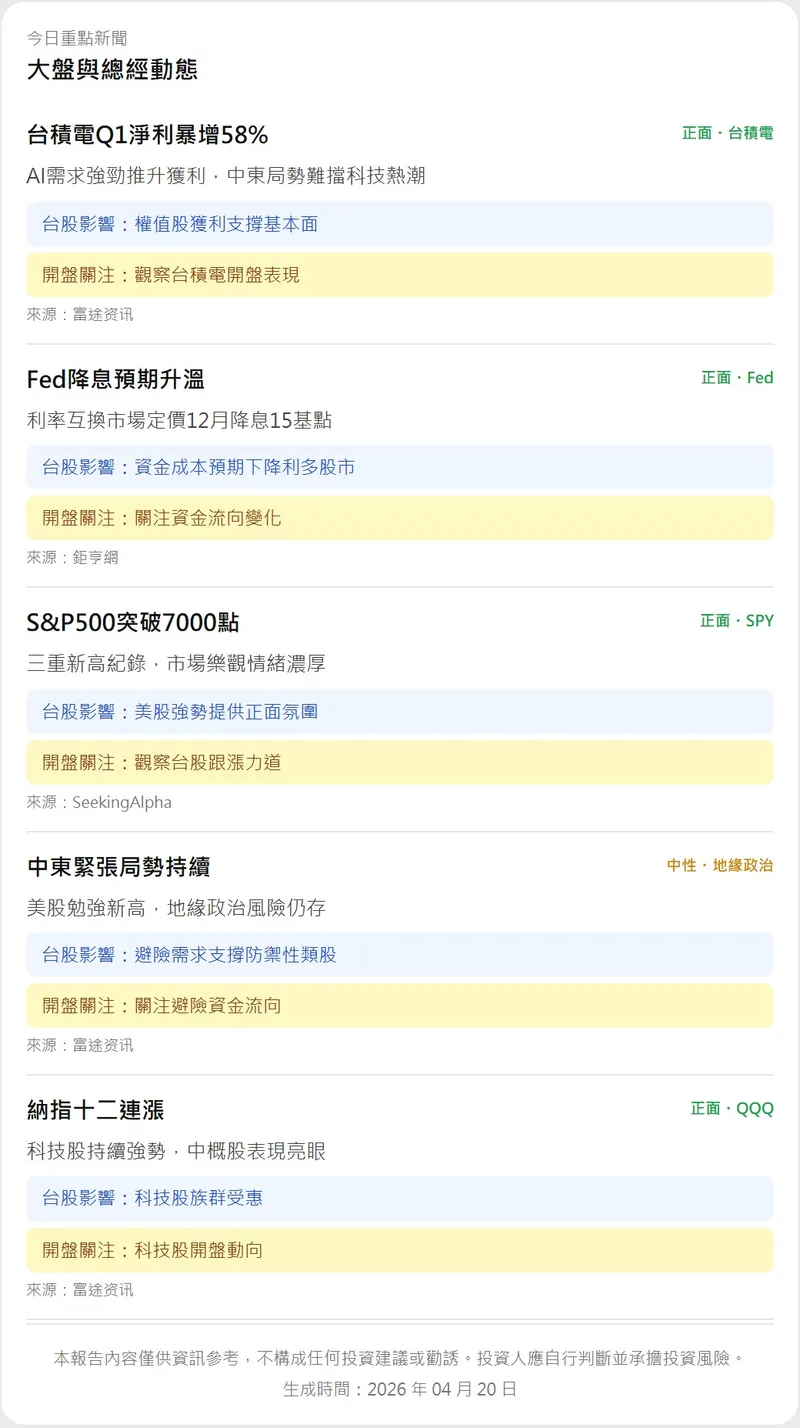Screen dimensions: 800x1428
Task: Select the 正面 · Fed tag
Action: tap(737, 378)
